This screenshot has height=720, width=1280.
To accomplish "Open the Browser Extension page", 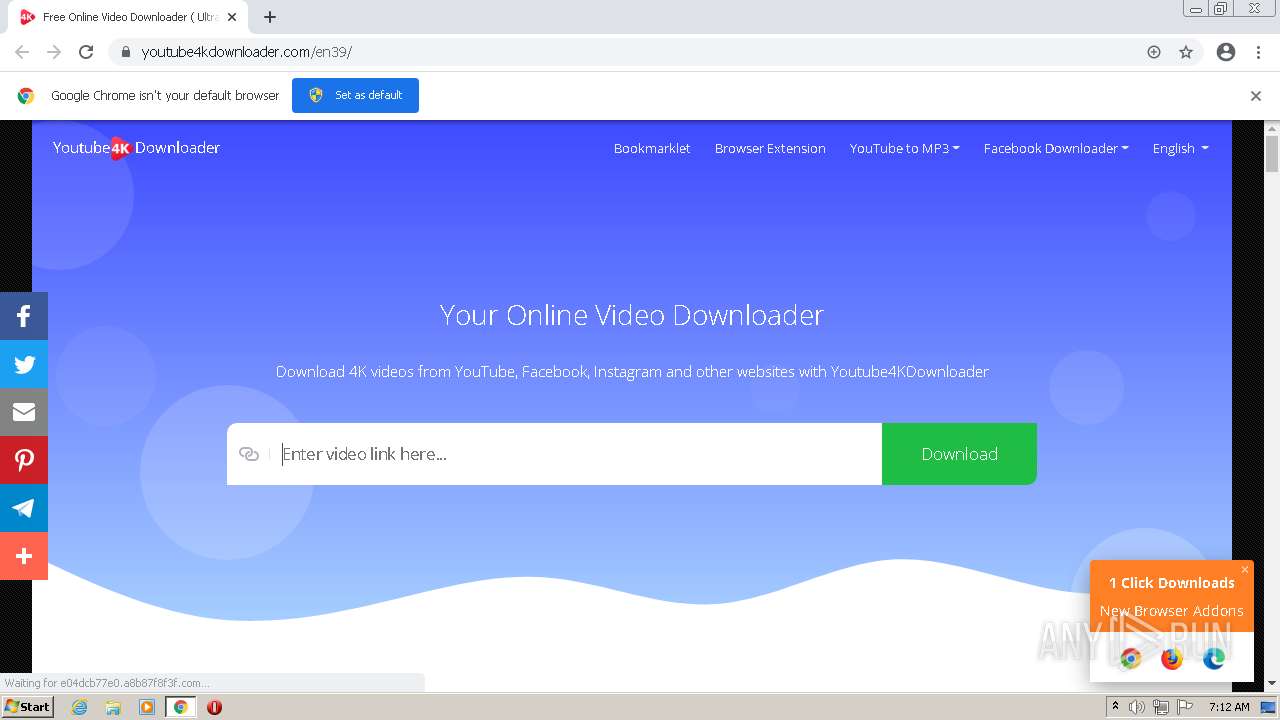I will [770, 148].
